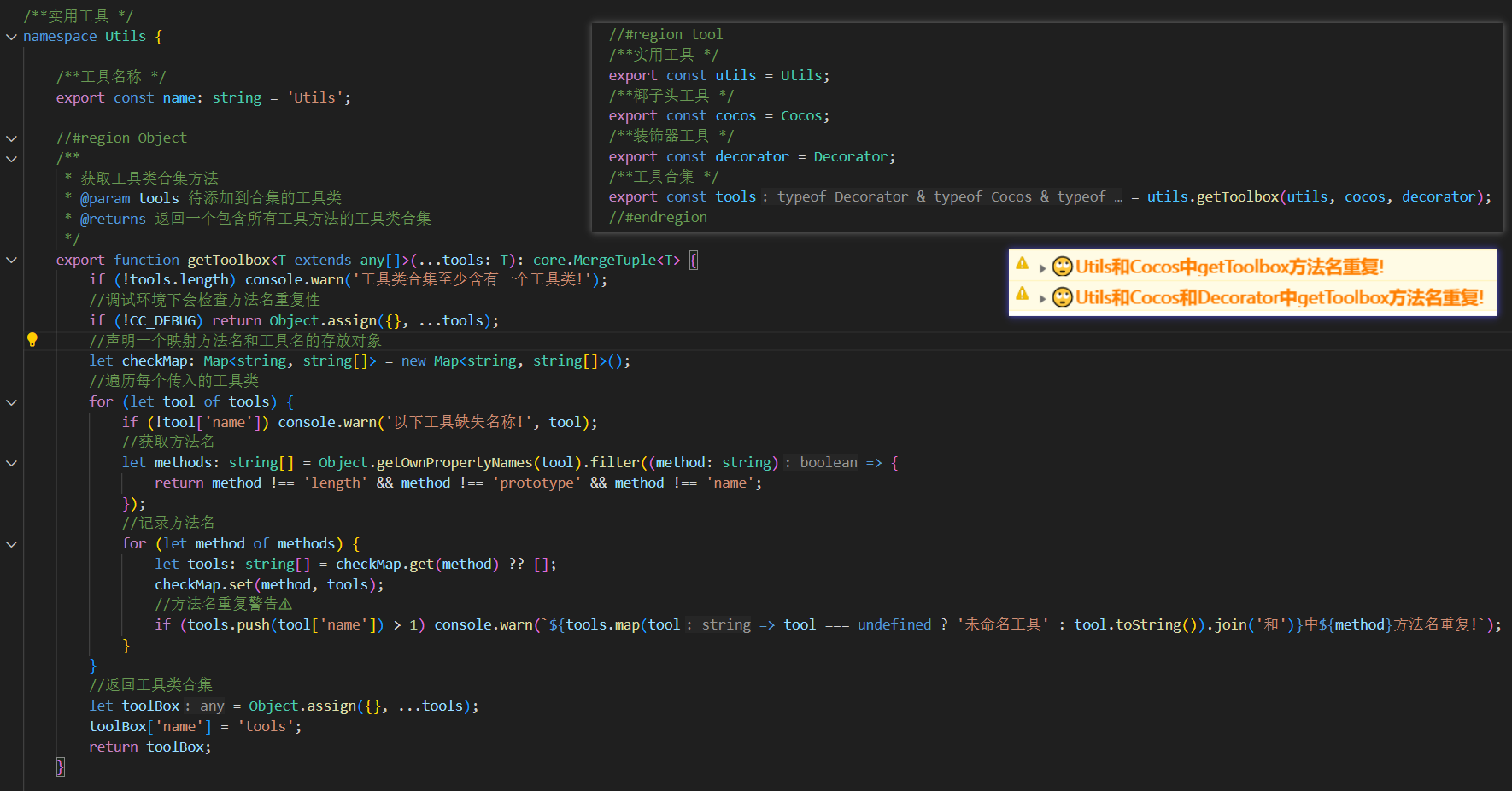Click the '//方法名重复警告' comment
This screenshot has height=791, width=1512.
[224, 605]
